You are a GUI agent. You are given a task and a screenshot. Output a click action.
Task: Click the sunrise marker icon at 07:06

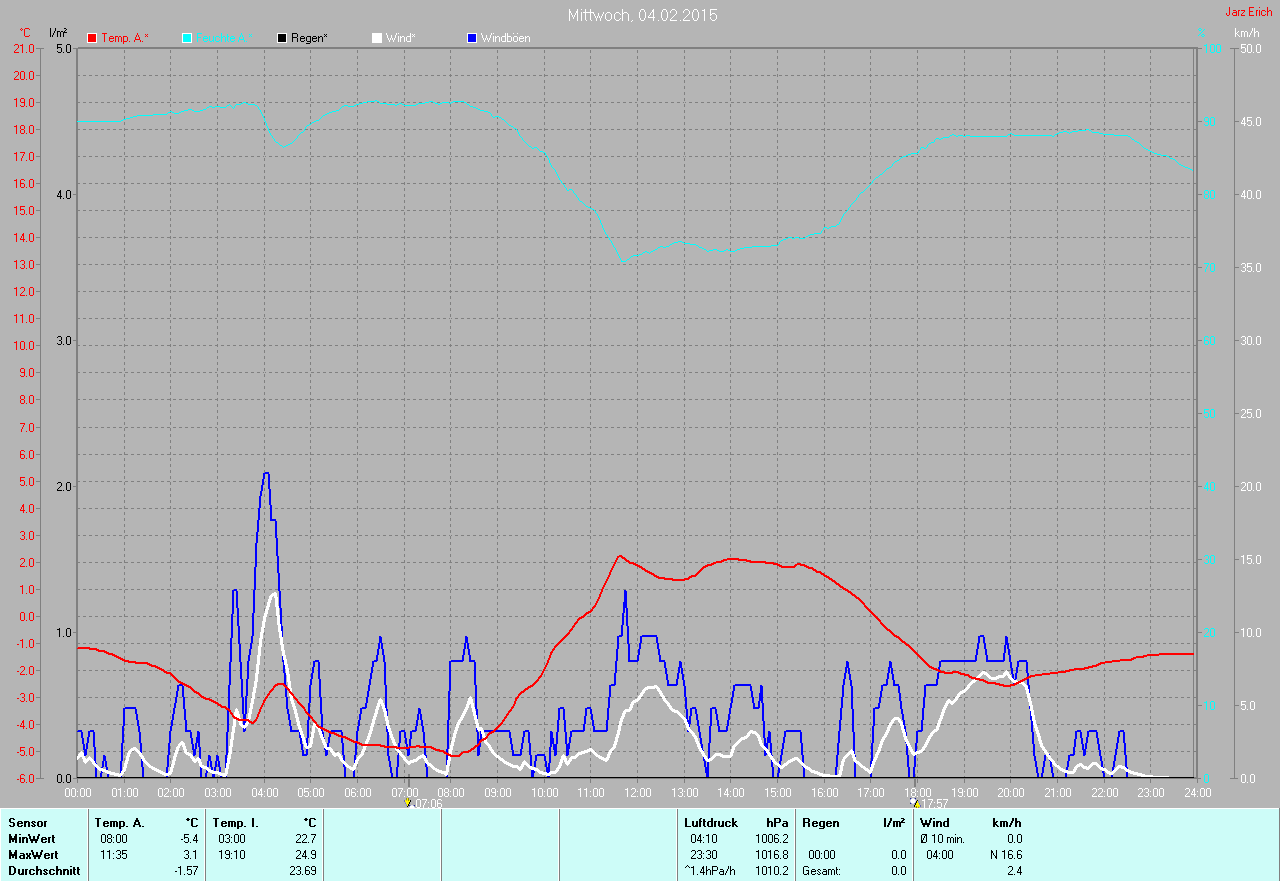[408, 802]
